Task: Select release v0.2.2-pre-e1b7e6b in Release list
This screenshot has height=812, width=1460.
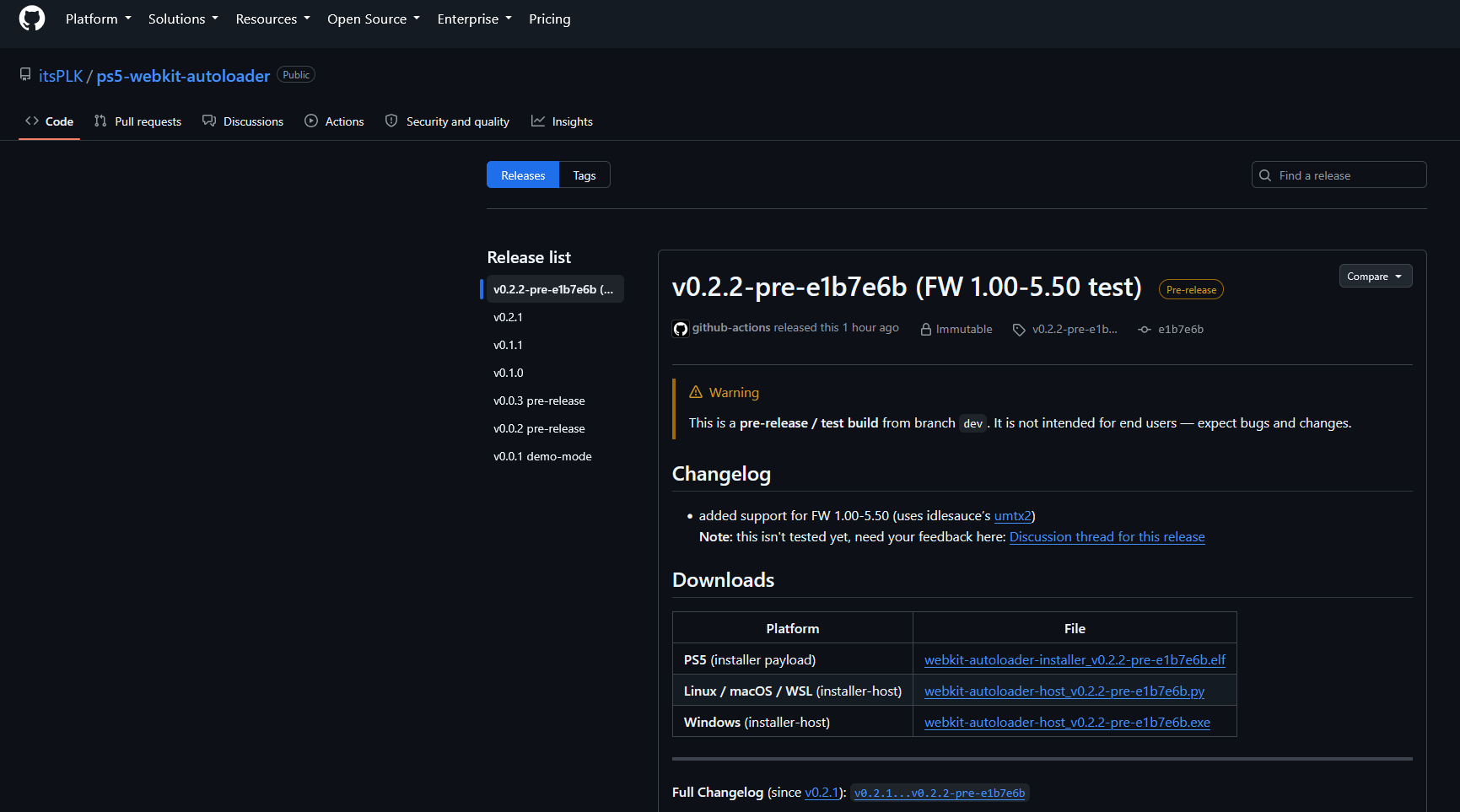Action: pos(555,289)
